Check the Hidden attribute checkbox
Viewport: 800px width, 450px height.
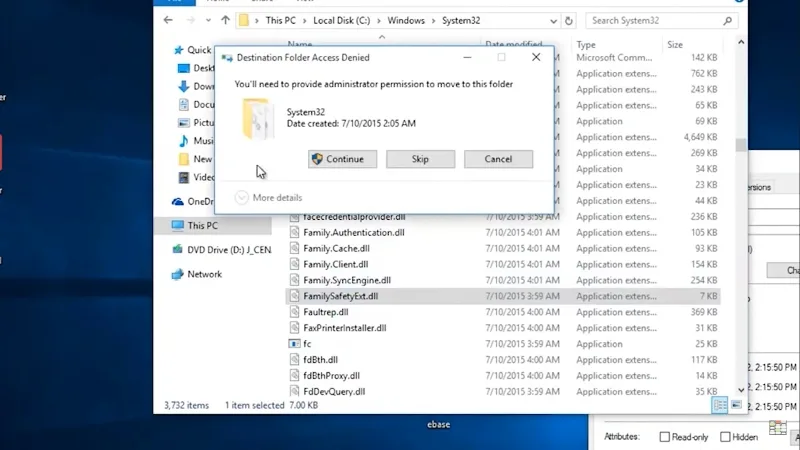(x=725, y=437)
